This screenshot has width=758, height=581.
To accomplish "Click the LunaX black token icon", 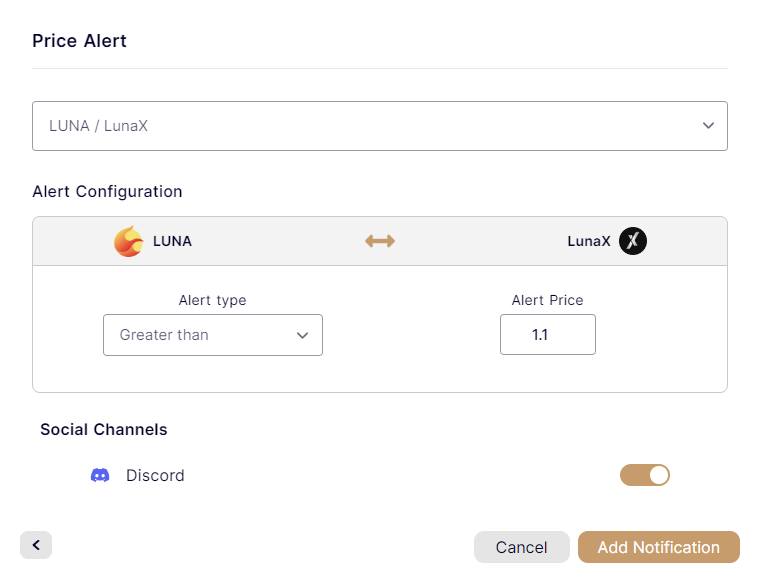I will click(x=632, y=241).
